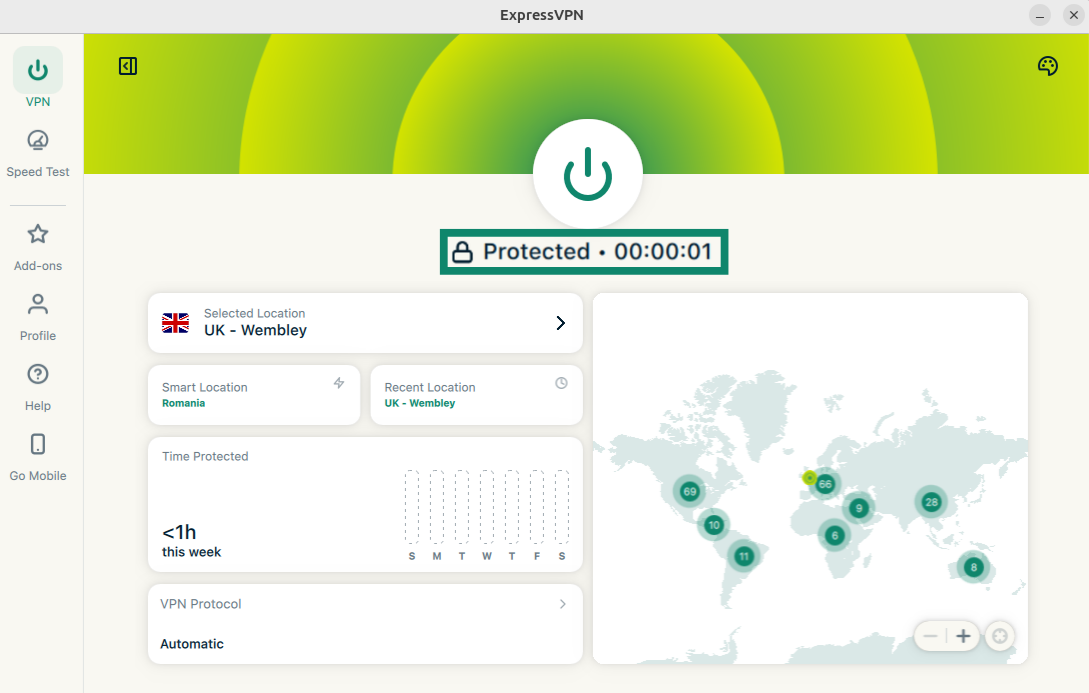
Task: Zoom out of the map with minus
Action: pyautogui.click(x=931, y=636)
